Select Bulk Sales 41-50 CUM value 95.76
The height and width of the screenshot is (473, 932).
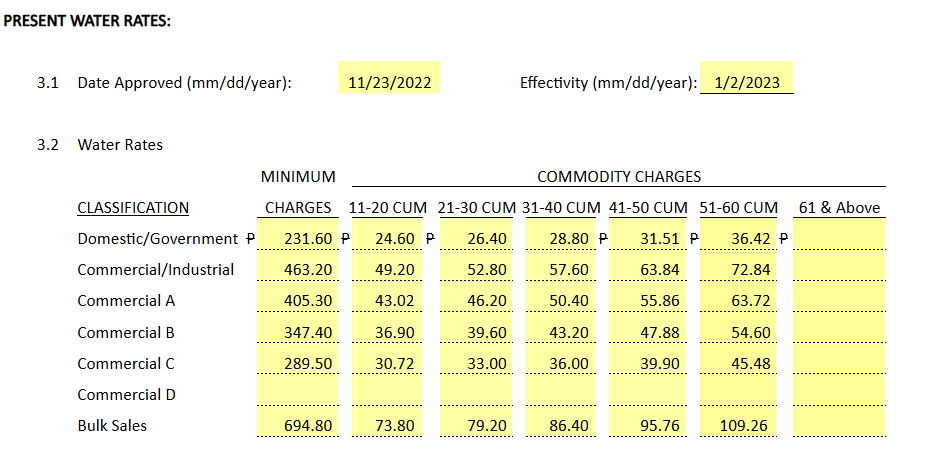pos(647,421)
